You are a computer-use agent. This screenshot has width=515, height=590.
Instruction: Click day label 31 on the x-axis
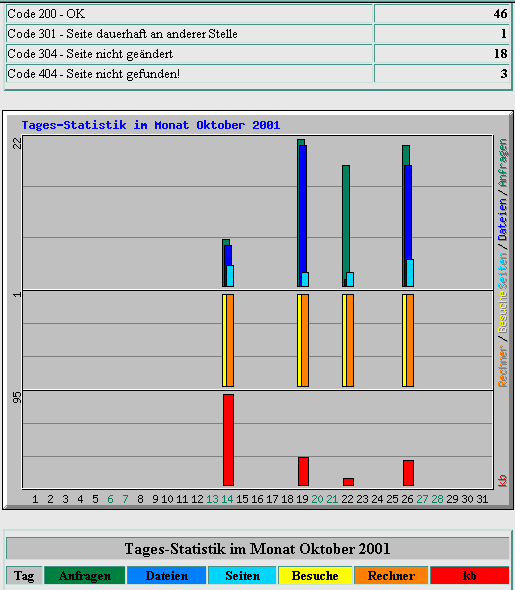pos(482,499)
